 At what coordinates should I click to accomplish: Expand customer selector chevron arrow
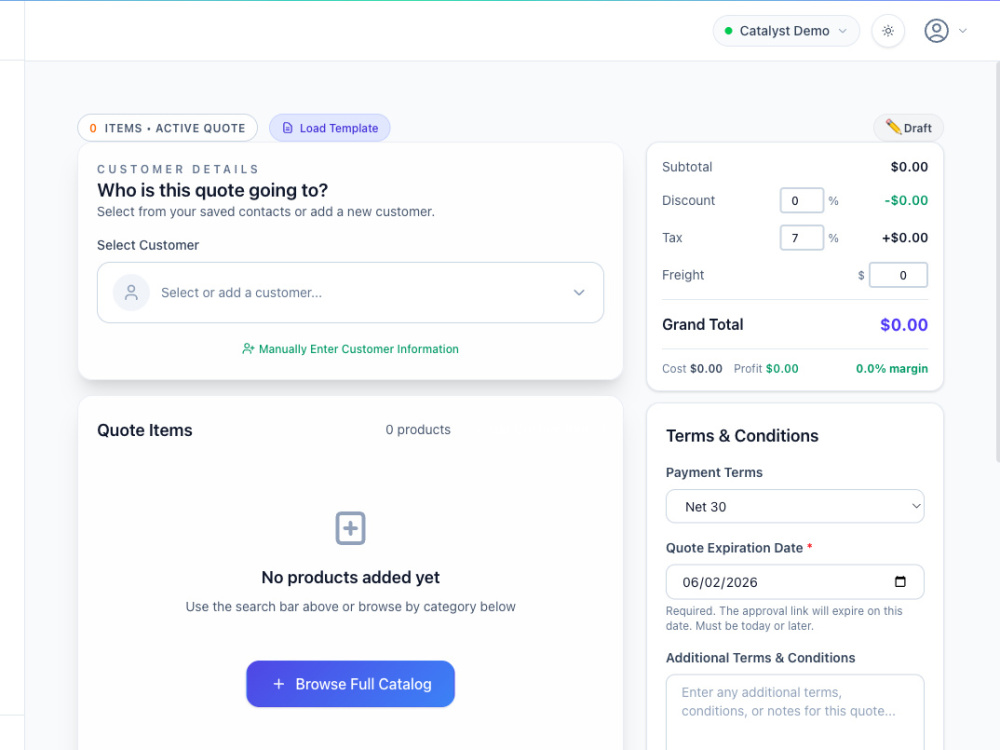(578, 293)
